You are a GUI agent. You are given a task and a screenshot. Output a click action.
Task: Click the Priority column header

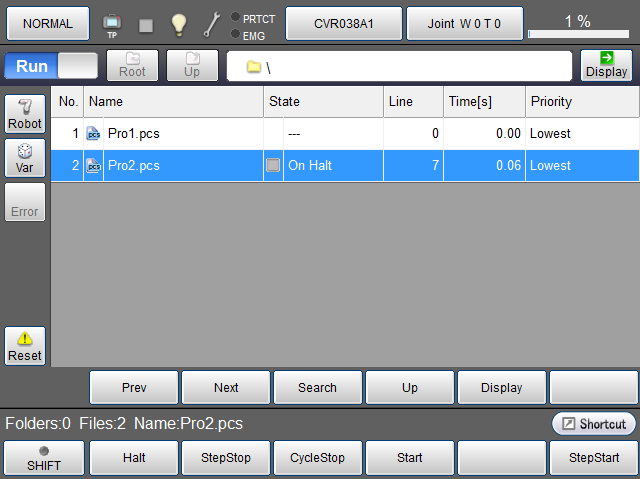[581, 101]
